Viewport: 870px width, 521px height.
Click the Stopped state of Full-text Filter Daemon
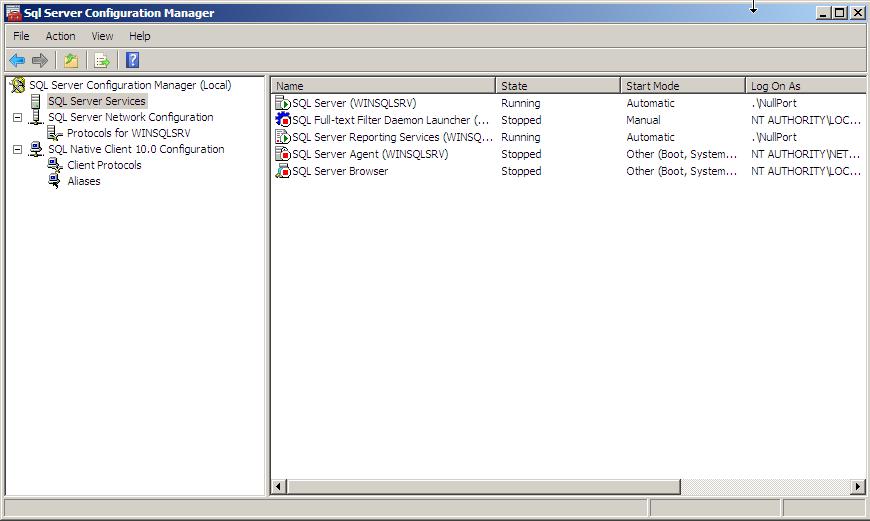521,120
